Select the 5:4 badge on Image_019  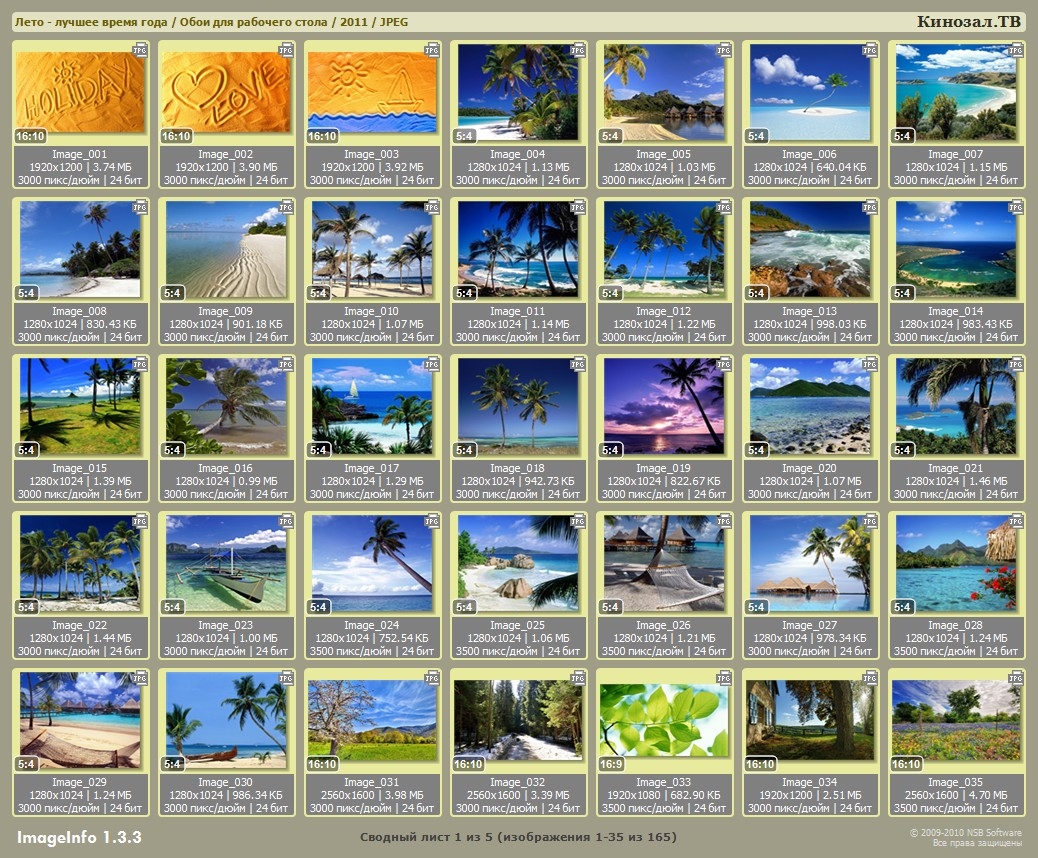point(611,450)
